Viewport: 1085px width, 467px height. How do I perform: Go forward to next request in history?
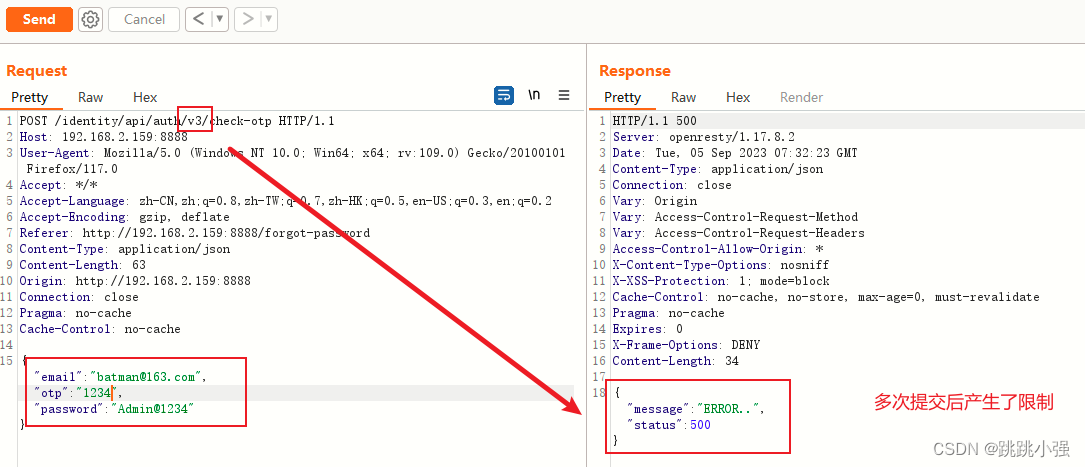248,19
